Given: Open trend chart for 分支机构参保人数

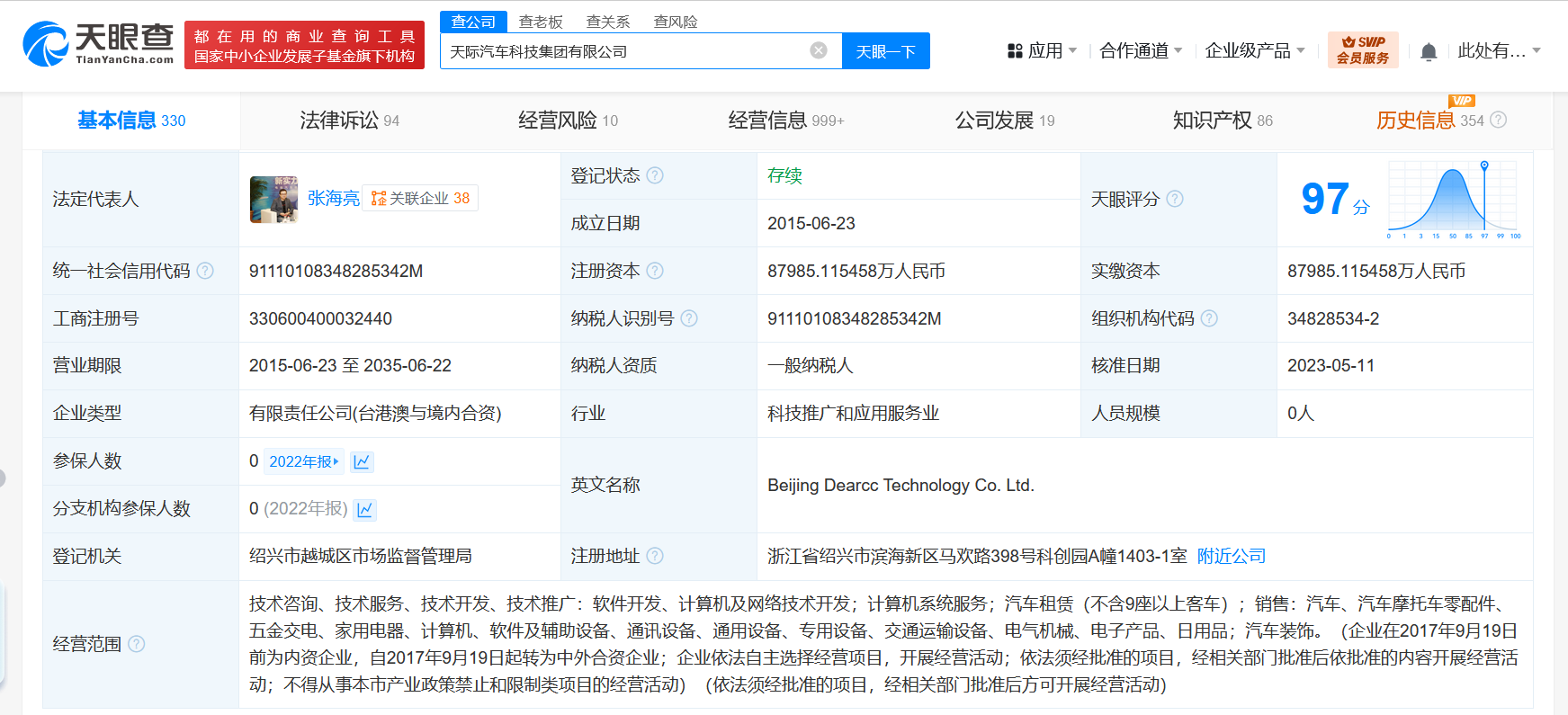Looking at the screenshot, I should point(364,510).
